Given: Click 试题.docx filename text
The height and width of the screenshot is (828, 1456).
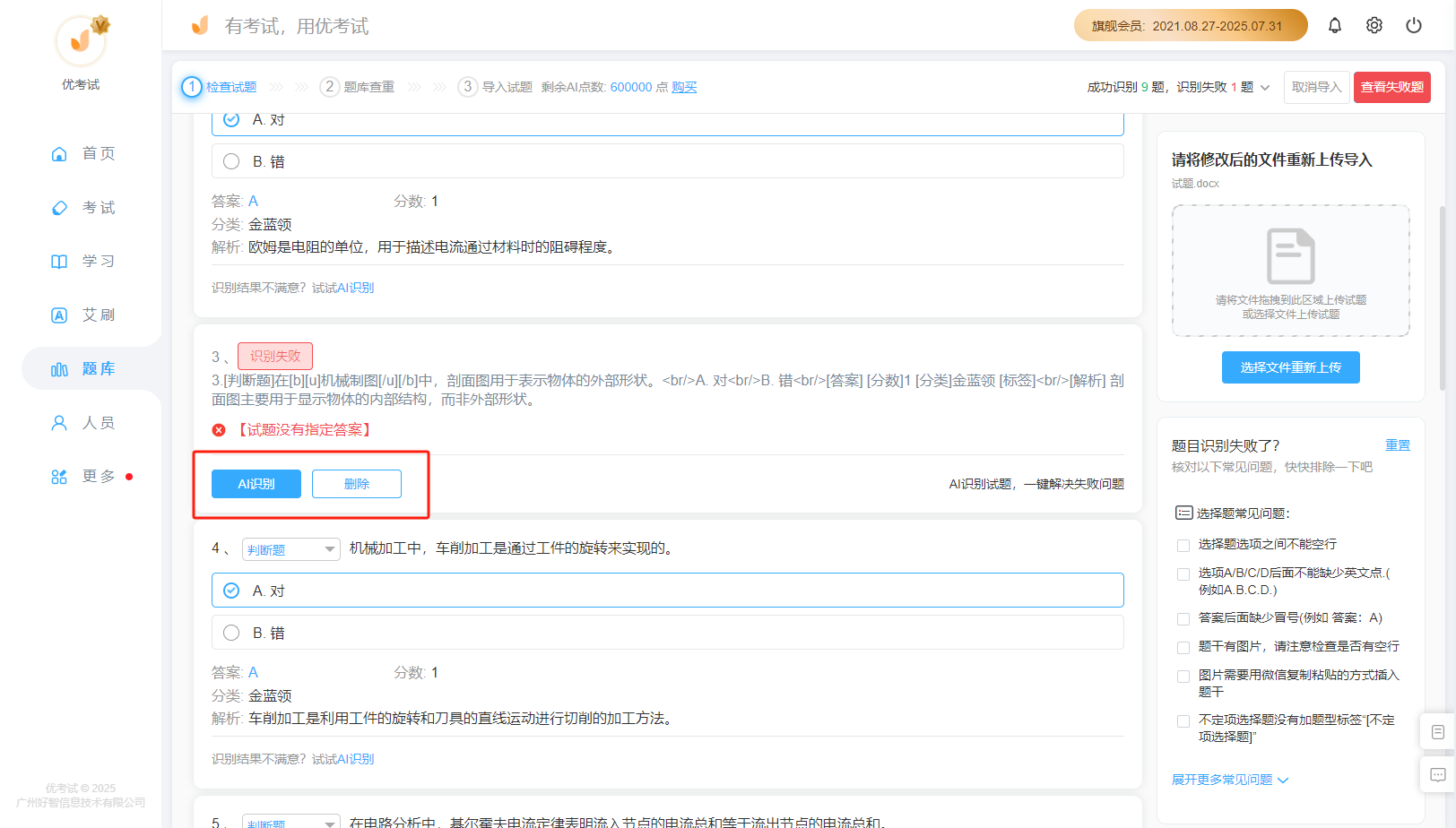Looking at the screenshot, I should 1195,184.
